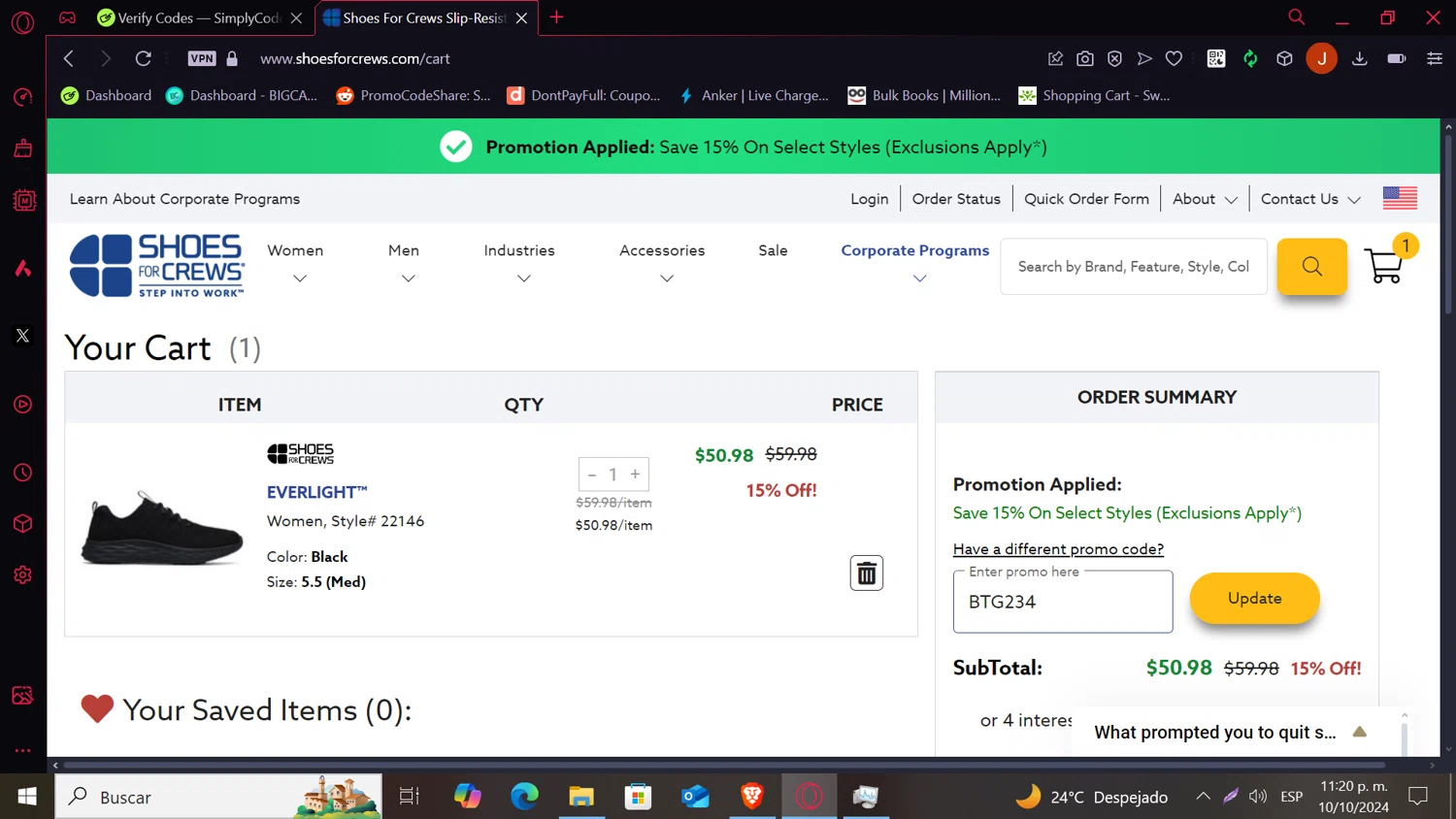Click the Shoes For Crews logo
The image size is (1456, 819).
click(x=157, y=265)
